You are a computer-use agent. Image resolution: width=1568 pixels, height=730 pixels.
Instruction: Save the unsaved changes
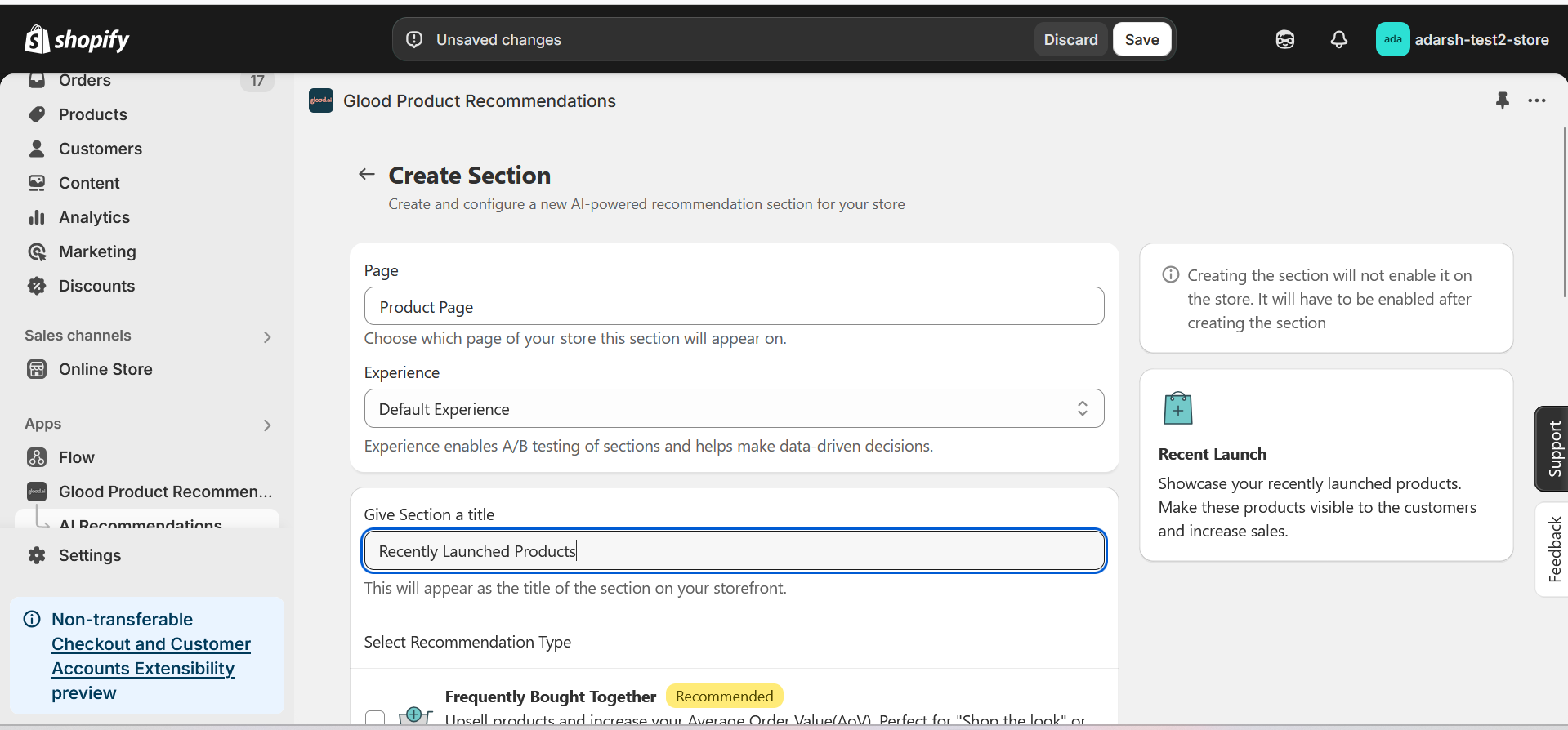pyautogui.click(x=1141, y=39)
